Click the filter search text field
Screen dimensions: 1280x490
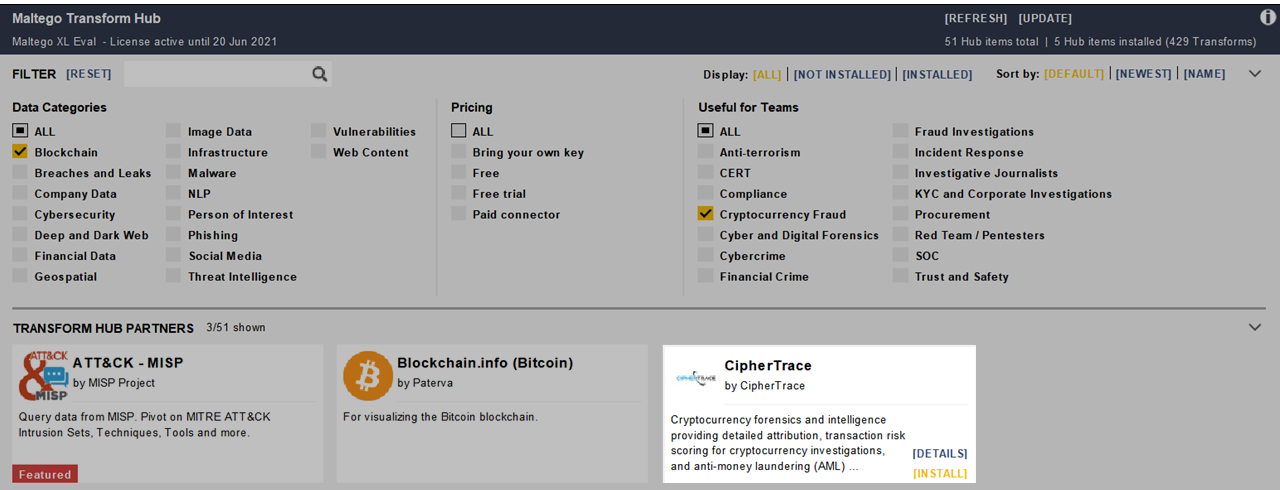click(x=217, y=74)
